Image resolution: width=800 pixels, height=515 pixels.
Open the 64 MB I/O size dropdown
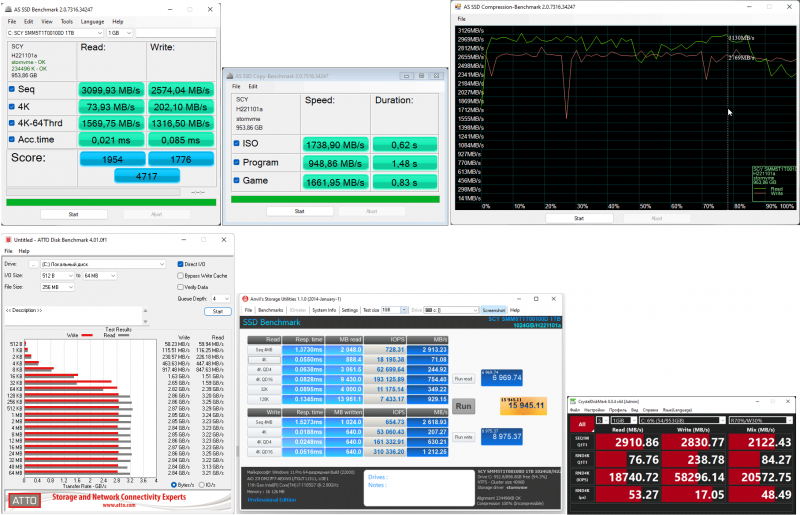(x=99, y=276)
